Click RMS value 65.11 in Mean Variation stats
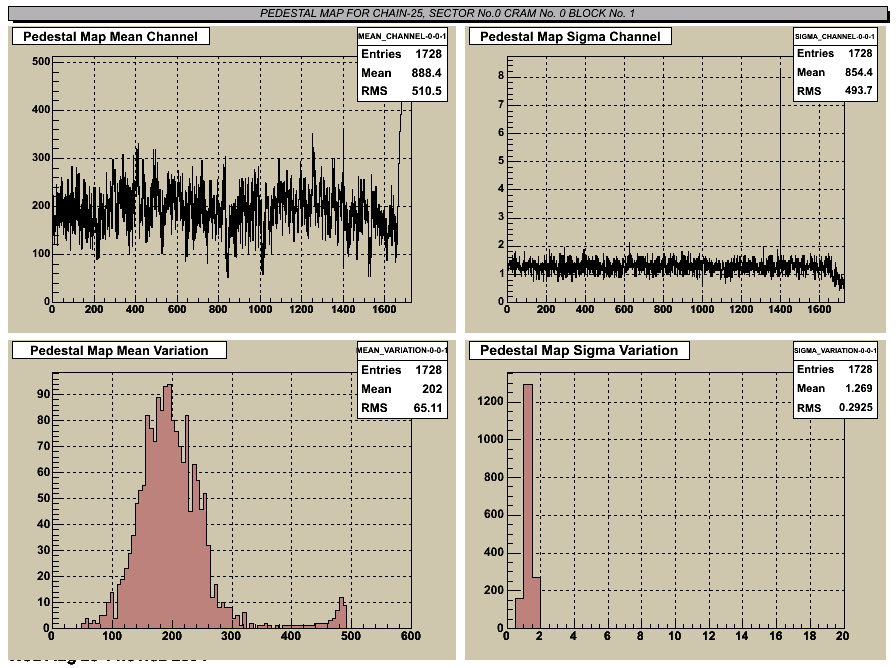Viewport: 896px width, 668px height. pos(427,407)
